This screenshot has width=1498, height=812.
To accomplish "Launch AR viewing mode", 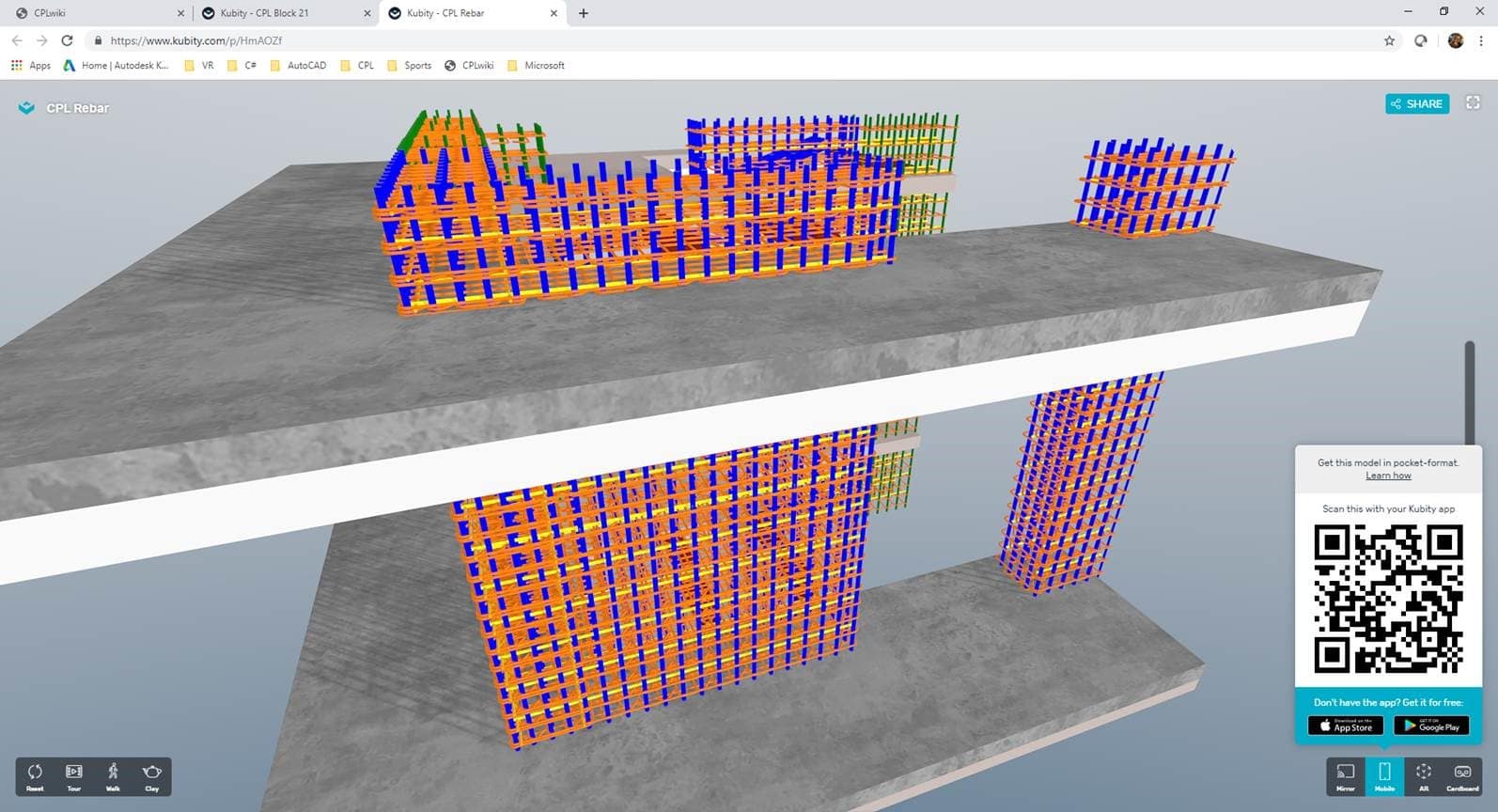I will click(x=1423, y=775).
